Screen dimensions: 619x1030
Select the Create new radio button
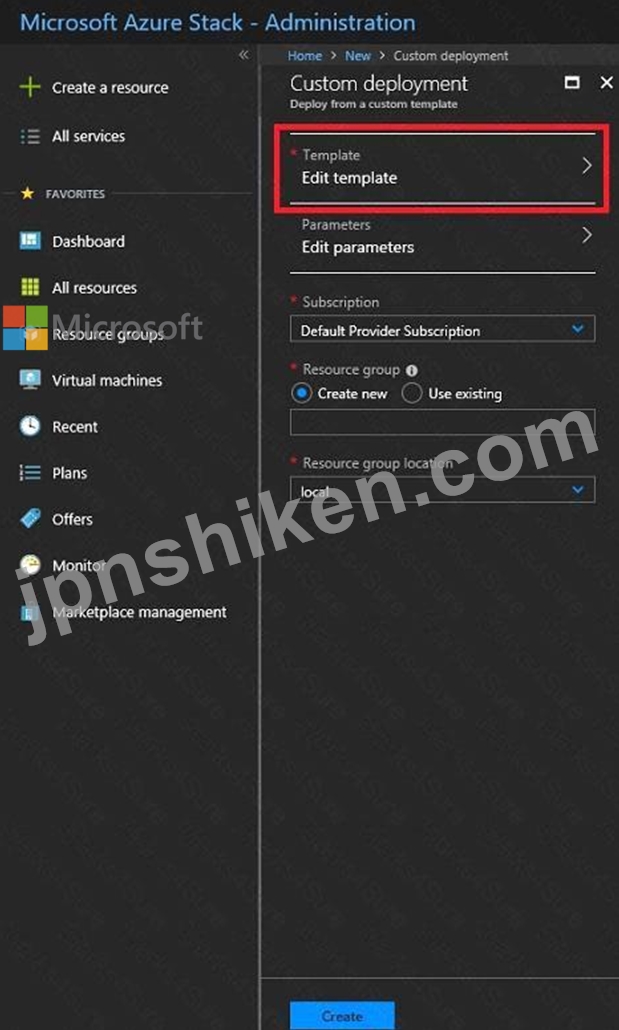click(301, 393)
